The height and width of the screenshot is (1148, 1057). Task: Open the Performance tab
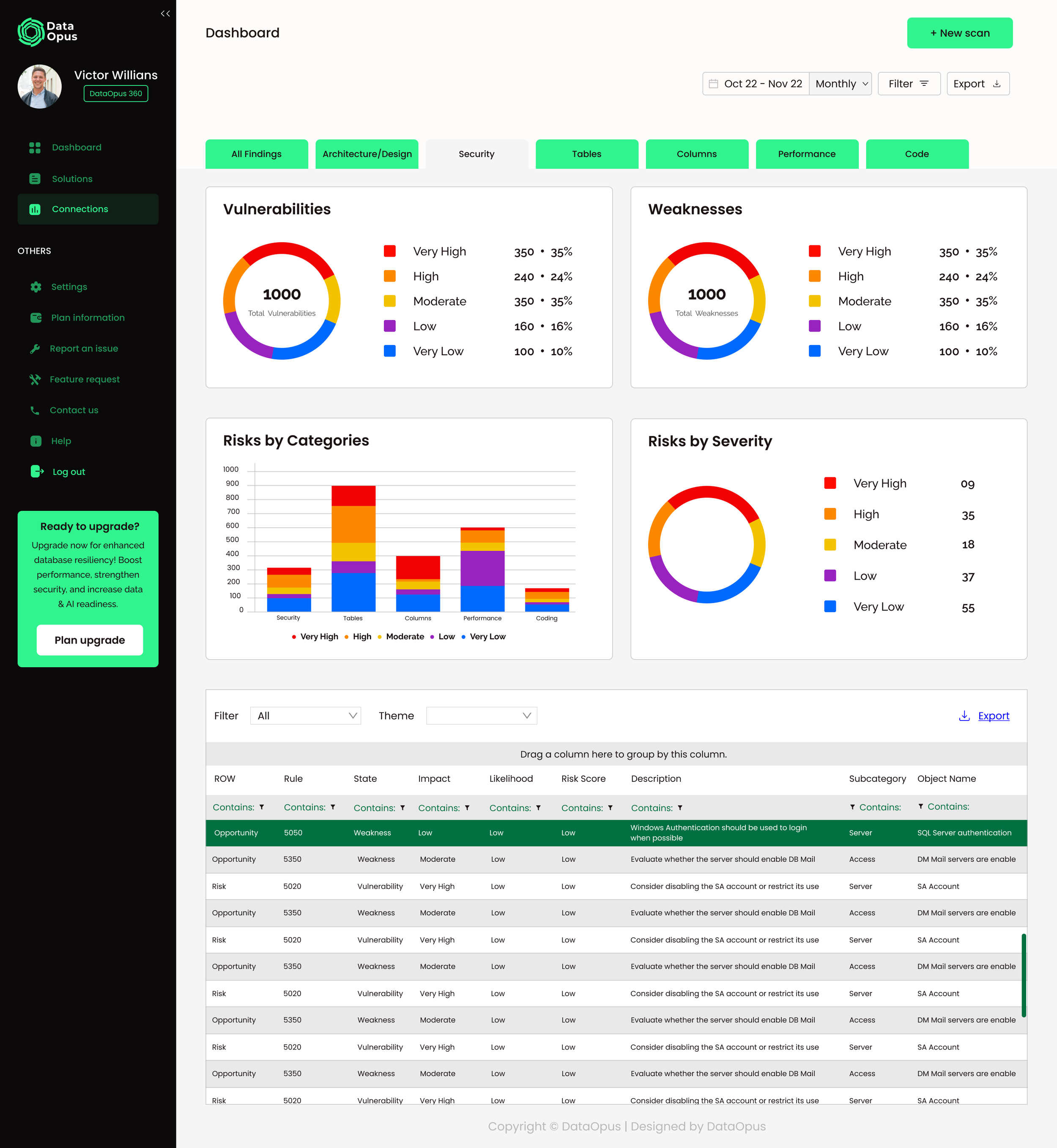pos(807,154)
